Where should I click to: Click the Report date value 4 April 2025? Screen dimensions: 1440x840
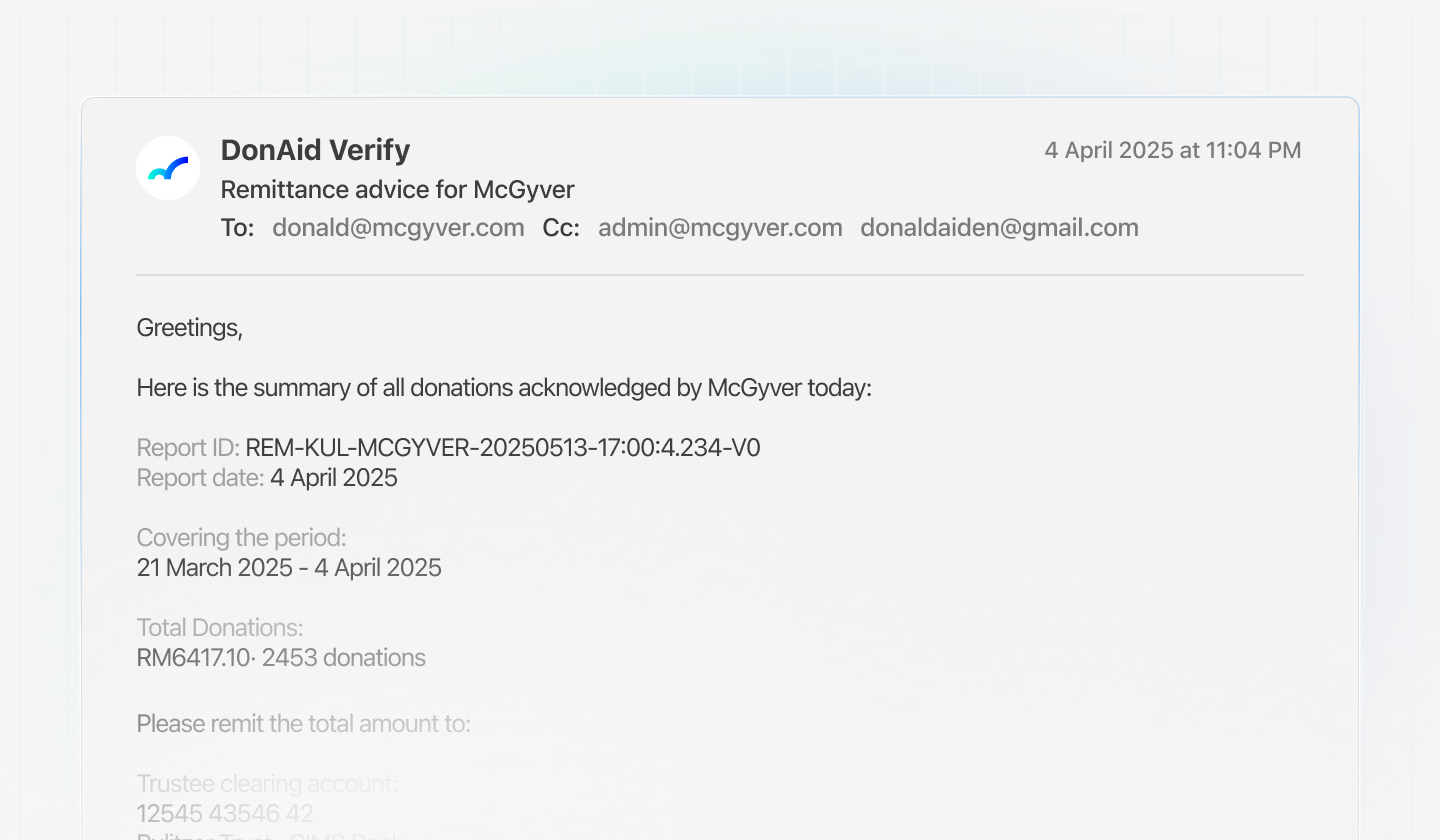tap(334, 478)
